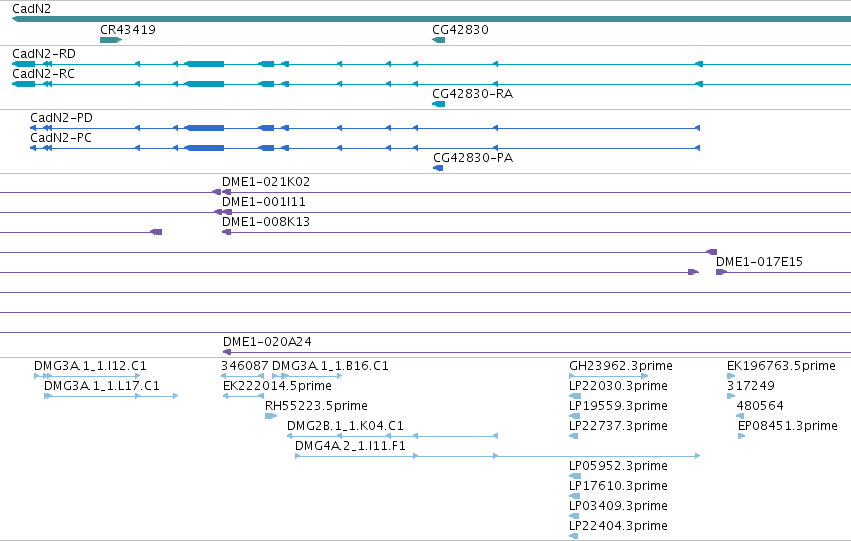This screenshot has height=541, width=851.
Task: Select the RH55223.5prime EST label
Action: [x=316, y=405]
